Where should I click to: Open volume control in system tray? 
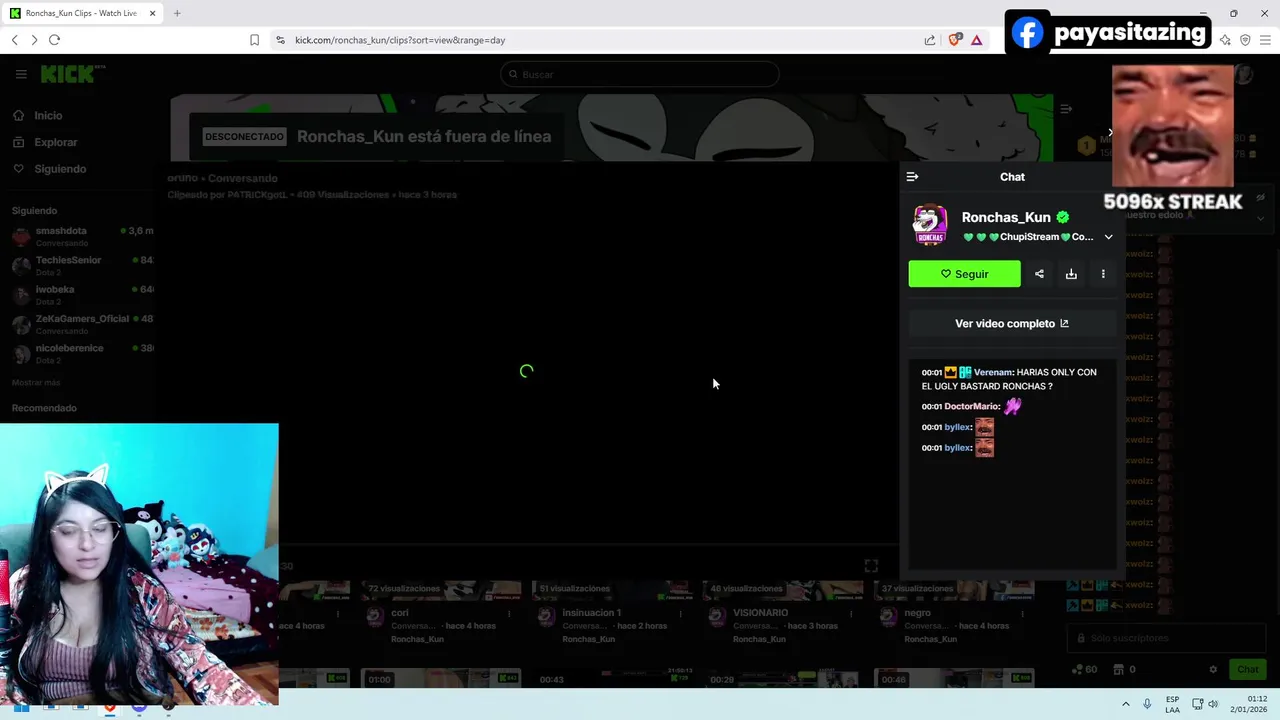point(1213,704)
